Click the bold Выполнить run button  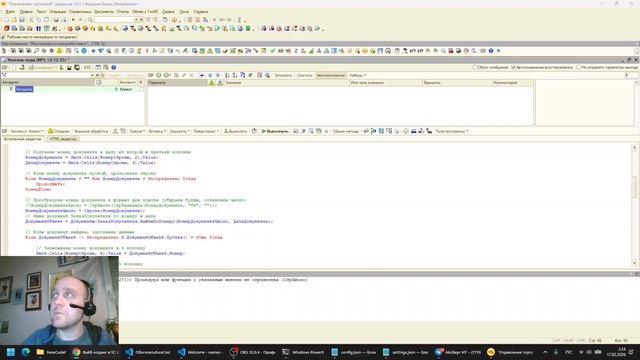click(x=275, y=131)
